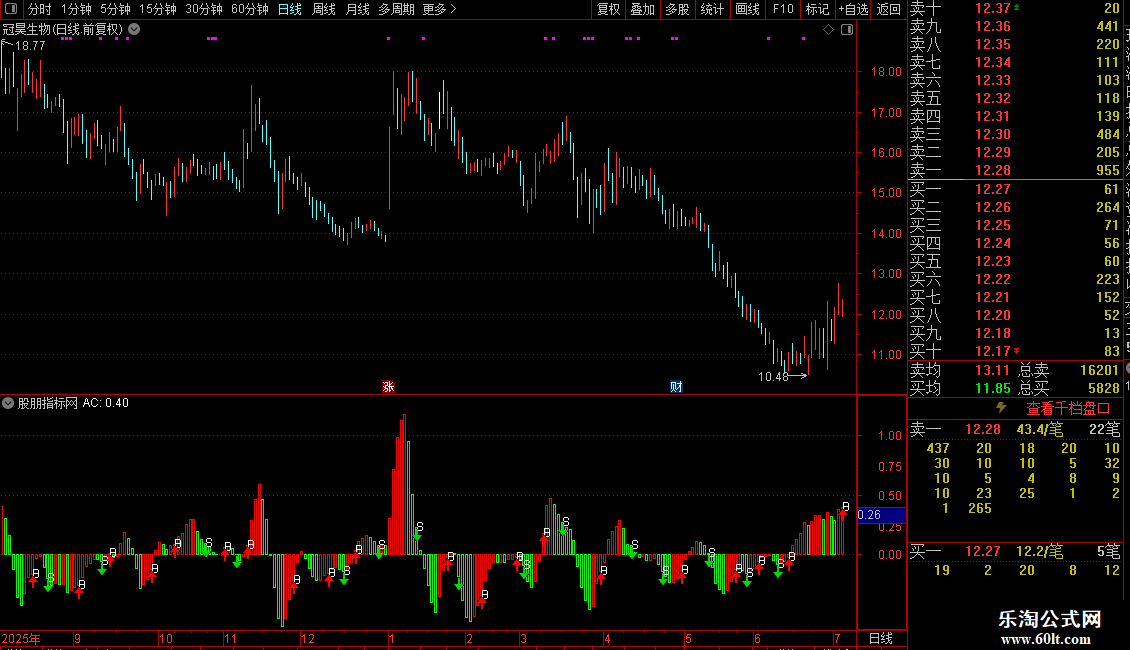Screen dimensions: 1130x650
Task: Open 画线 drawing tools
Action: click(x=747, y=9)
